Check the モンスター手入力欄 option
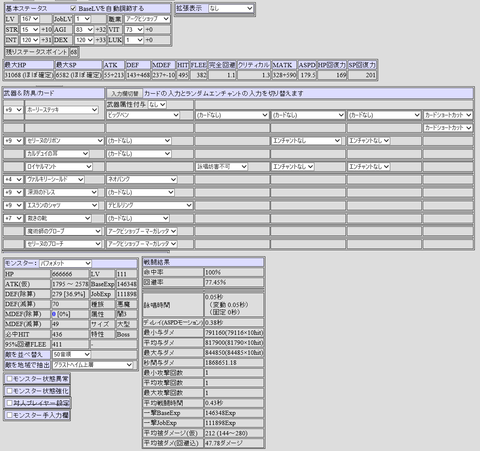This screenshot has height=451, width=480. pyautogui.click(x=9, y=415)
